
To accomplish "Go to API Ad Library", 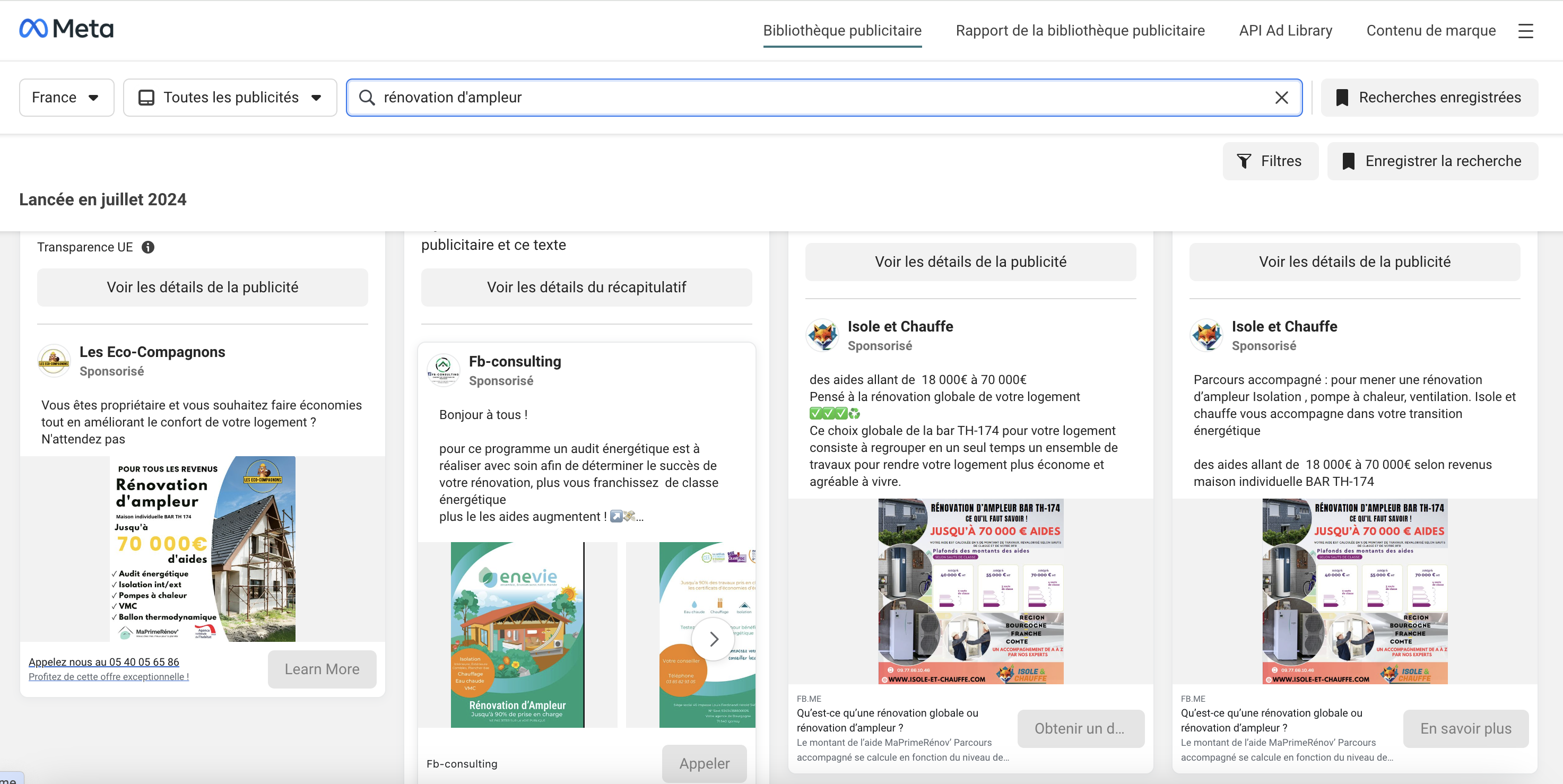I will pos(1286,31).
